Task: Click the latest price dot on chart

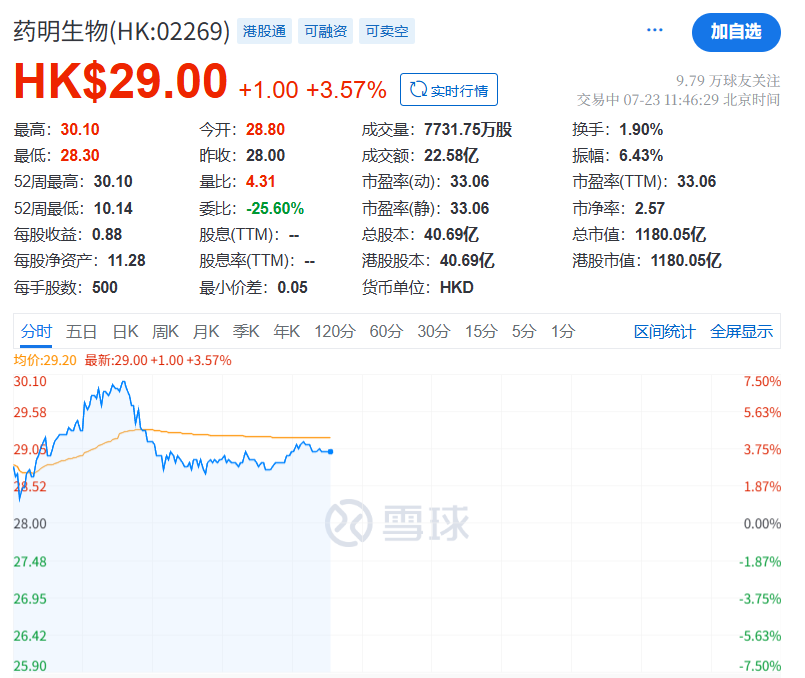Action: pyautogui.click(x=330, y=452)
